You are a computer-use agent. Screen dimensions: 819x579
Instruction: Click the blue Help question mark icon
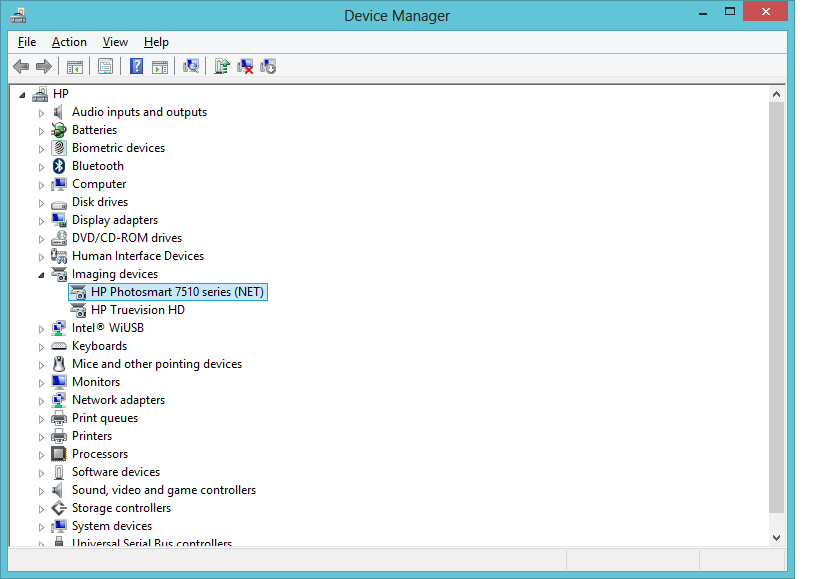click(x=136, y=66)
